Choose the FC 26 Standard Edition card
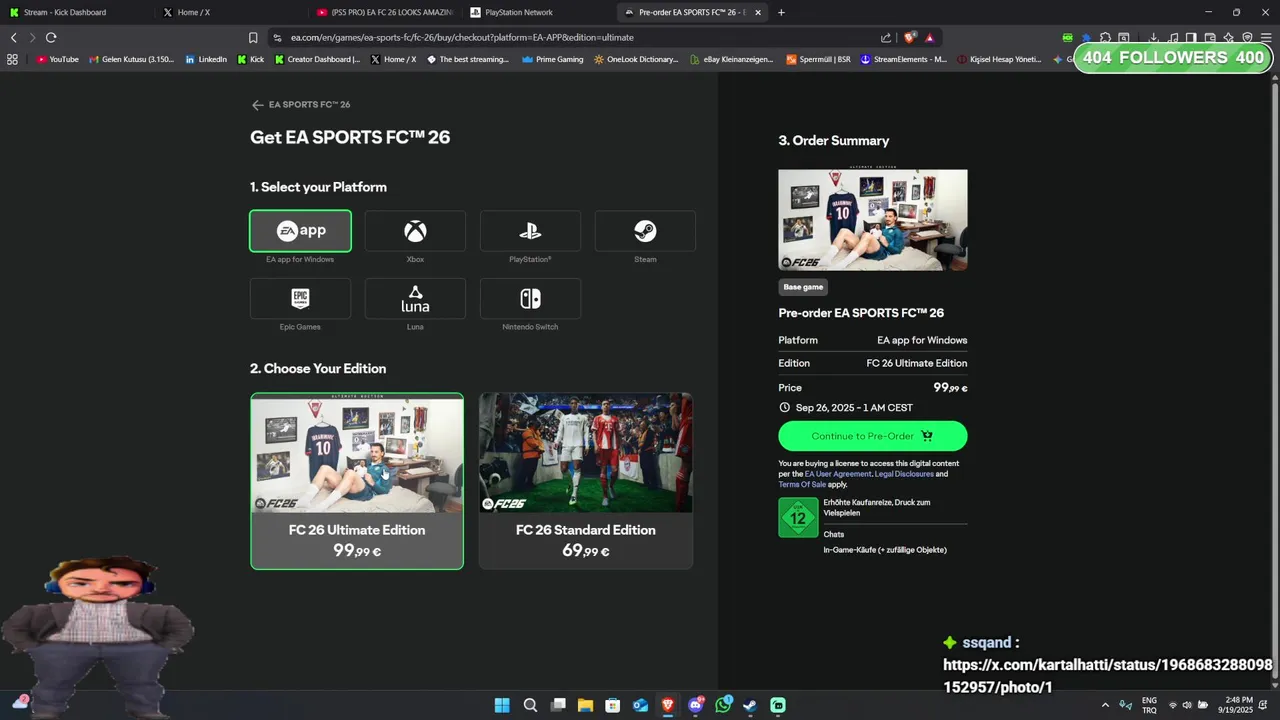1280x720 pixels. point(586,481)
